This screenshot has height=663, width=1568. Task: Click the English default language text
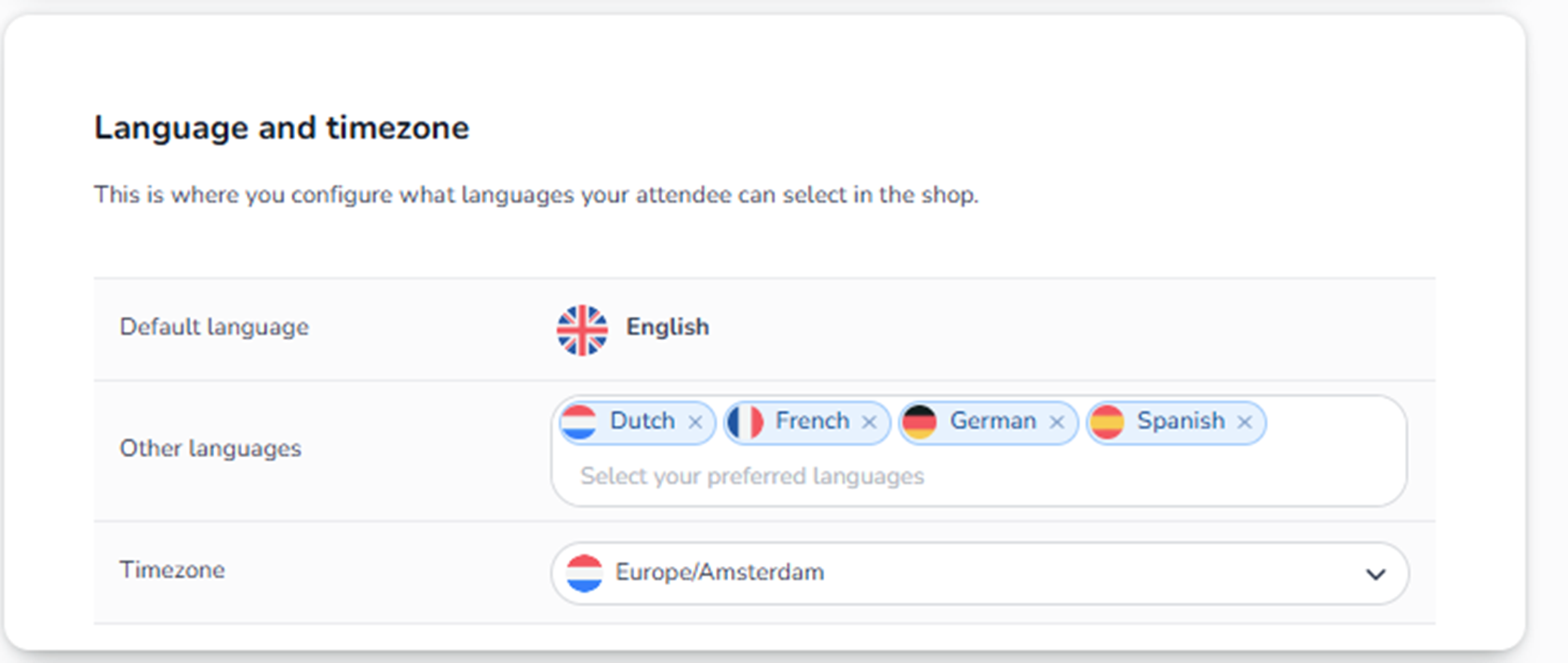668,327
